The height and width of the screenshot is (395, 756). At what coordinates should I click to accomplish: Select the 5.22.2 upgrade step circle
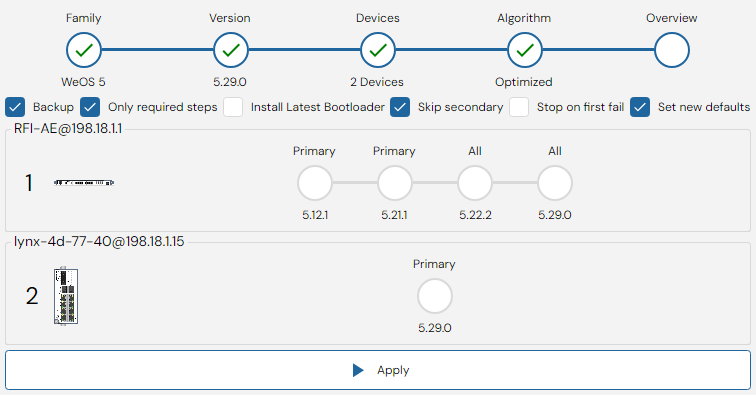475,183
